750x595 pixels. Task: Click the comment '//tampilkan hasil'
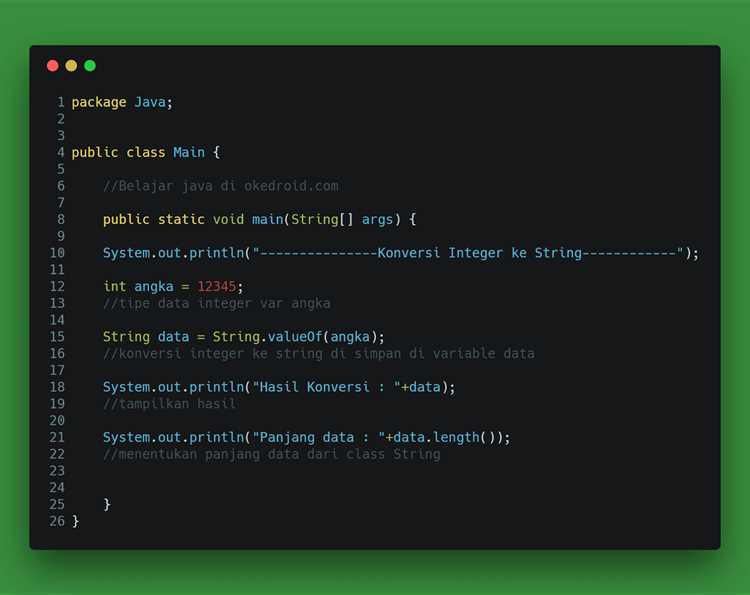pyautogui.click(x=169, y=404)
